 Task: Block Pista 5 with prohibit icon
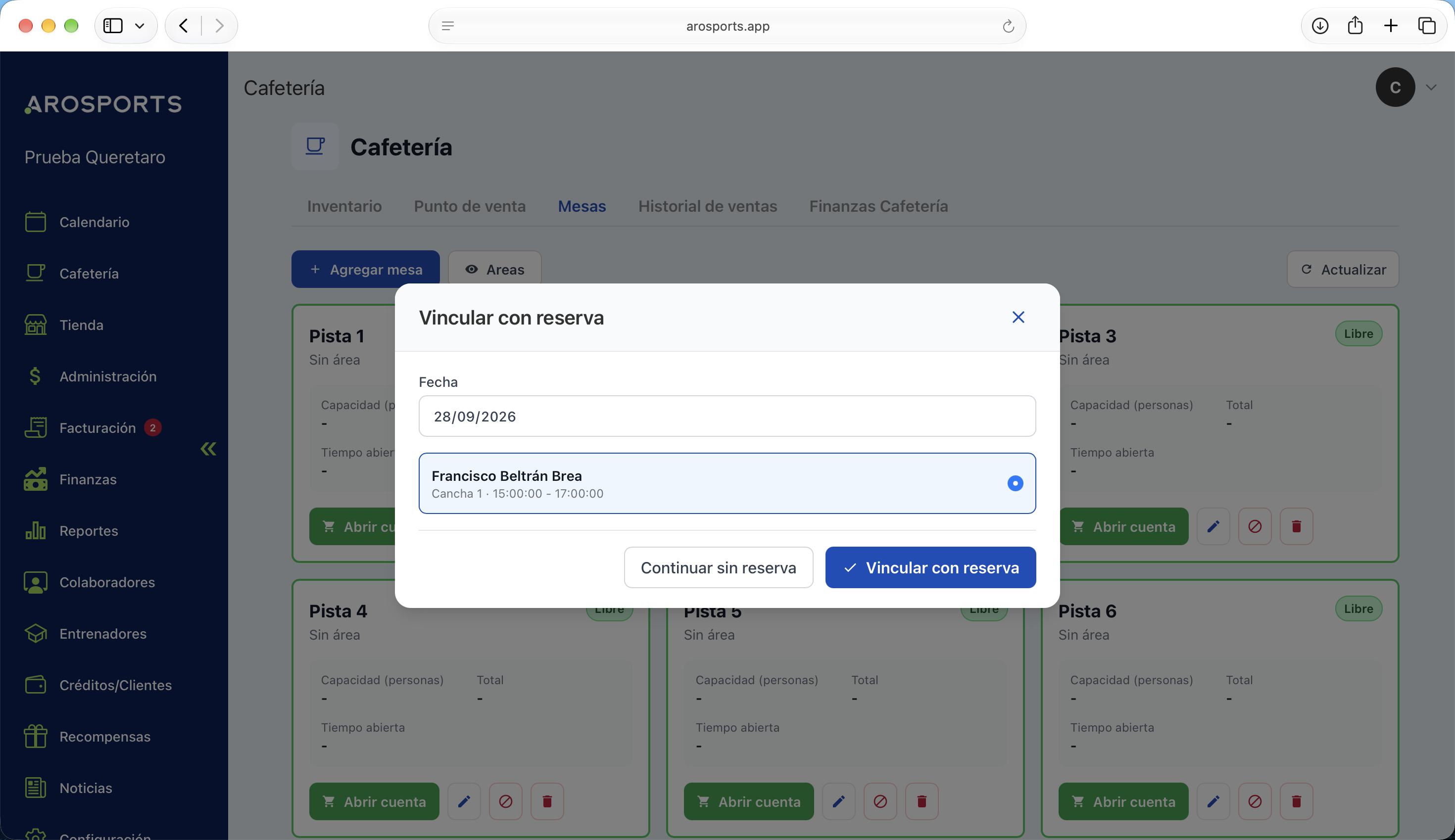click(880, 801)
